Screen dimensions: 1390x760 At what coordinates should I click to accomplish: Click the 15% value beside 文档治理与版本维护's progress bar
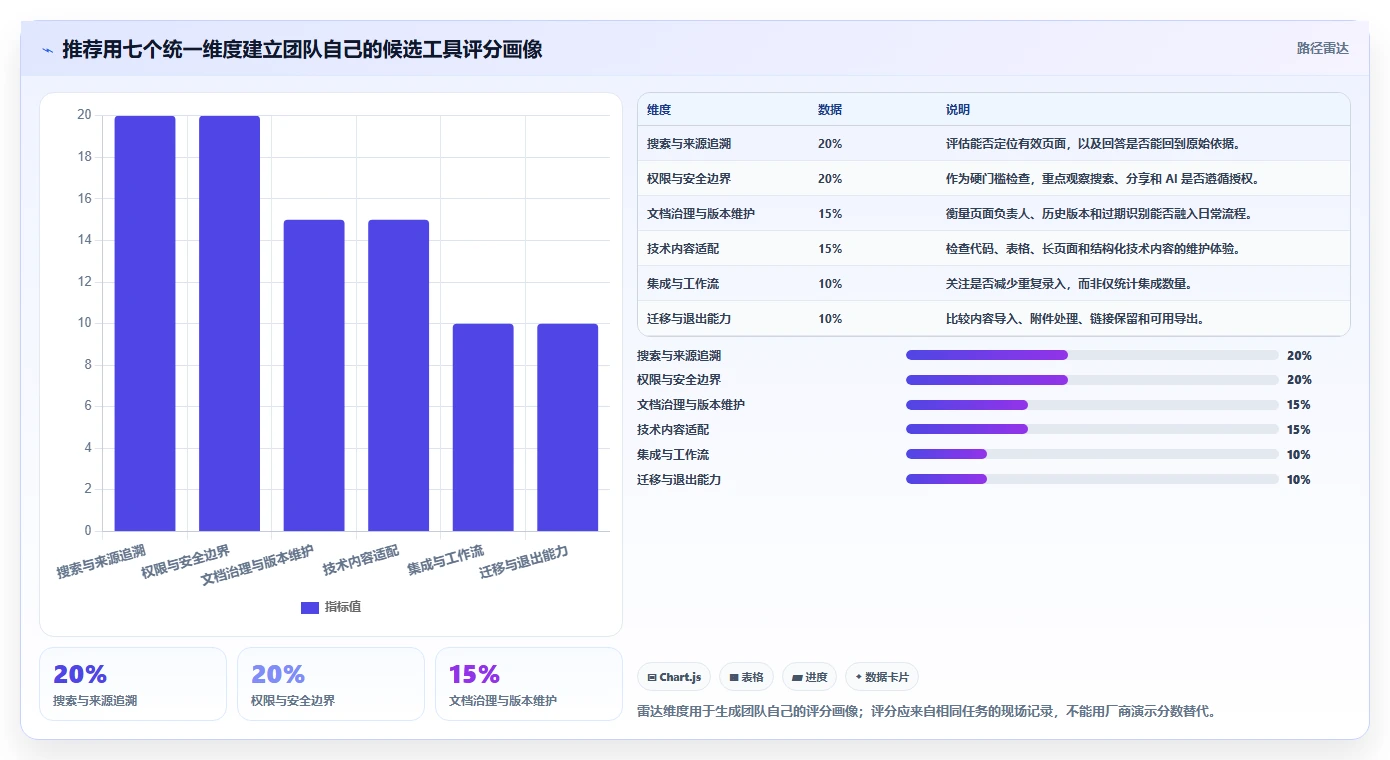[x=1299, y=405]
